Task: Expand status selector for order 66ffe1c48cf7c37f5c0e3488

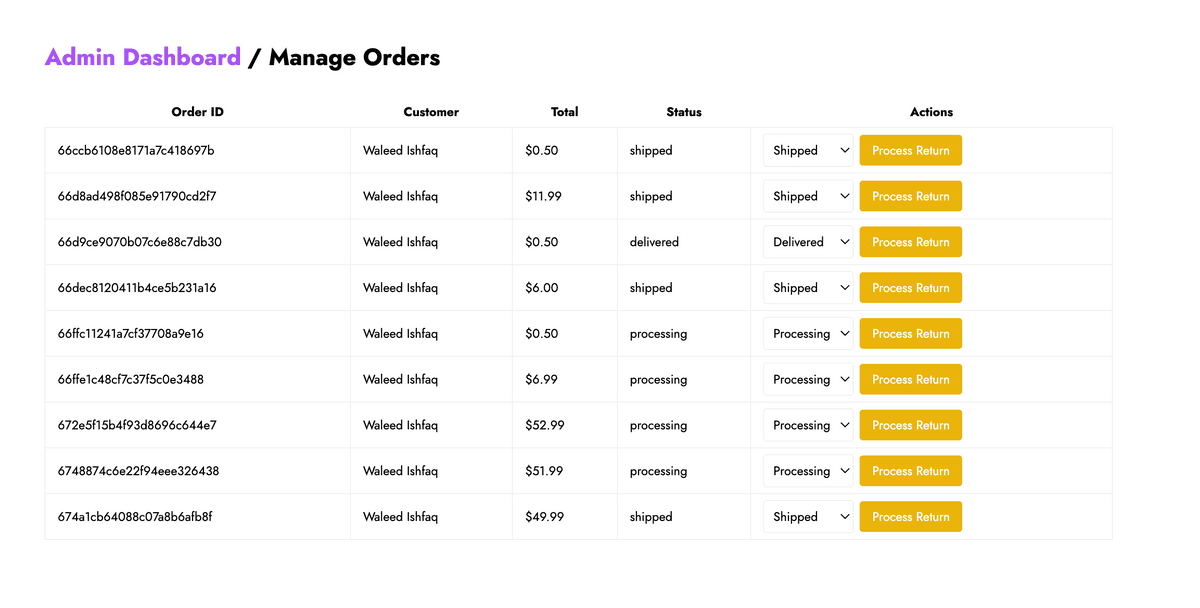Action: pos(808,380)
